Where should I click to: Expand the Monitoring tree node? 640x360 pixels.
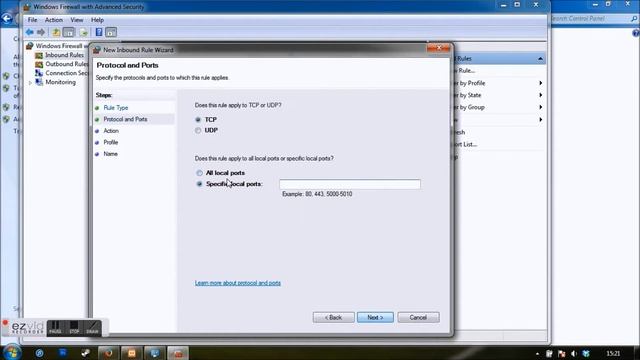tap(30, 82)
